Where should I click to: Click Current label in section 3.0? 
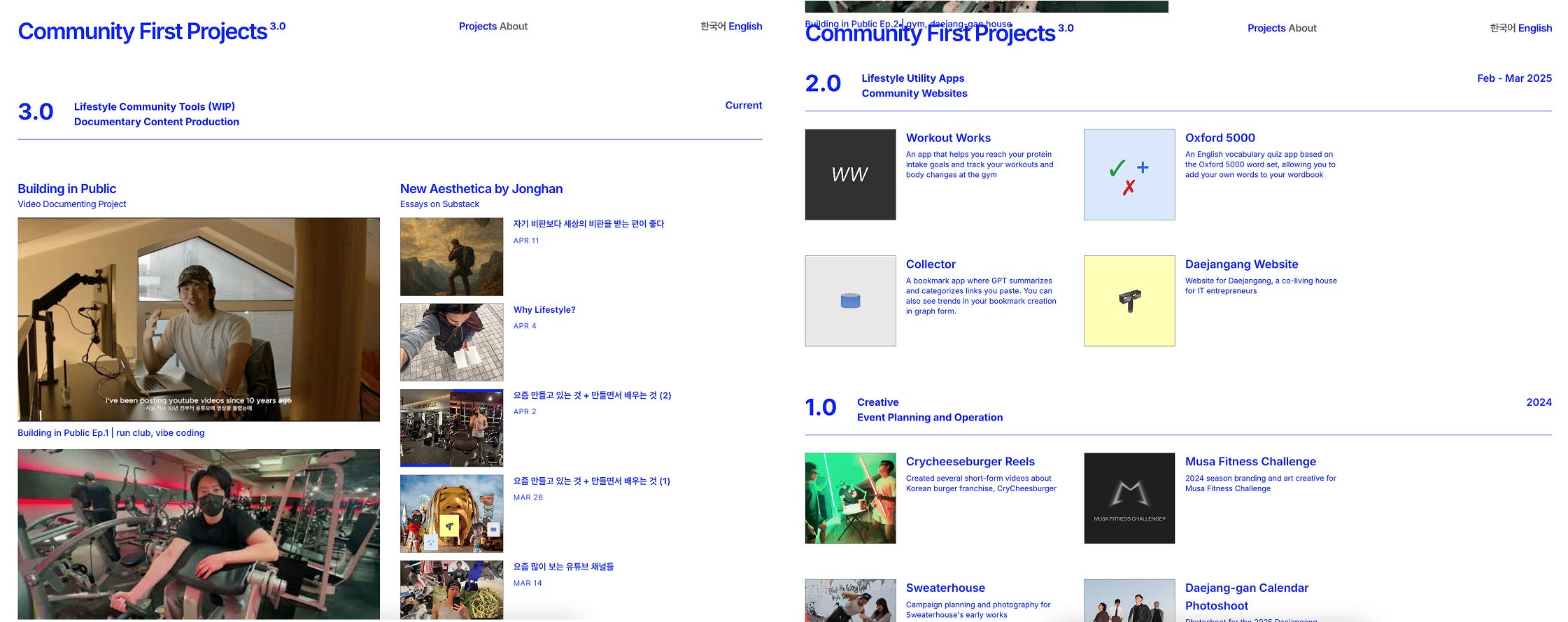click(743, 106)
